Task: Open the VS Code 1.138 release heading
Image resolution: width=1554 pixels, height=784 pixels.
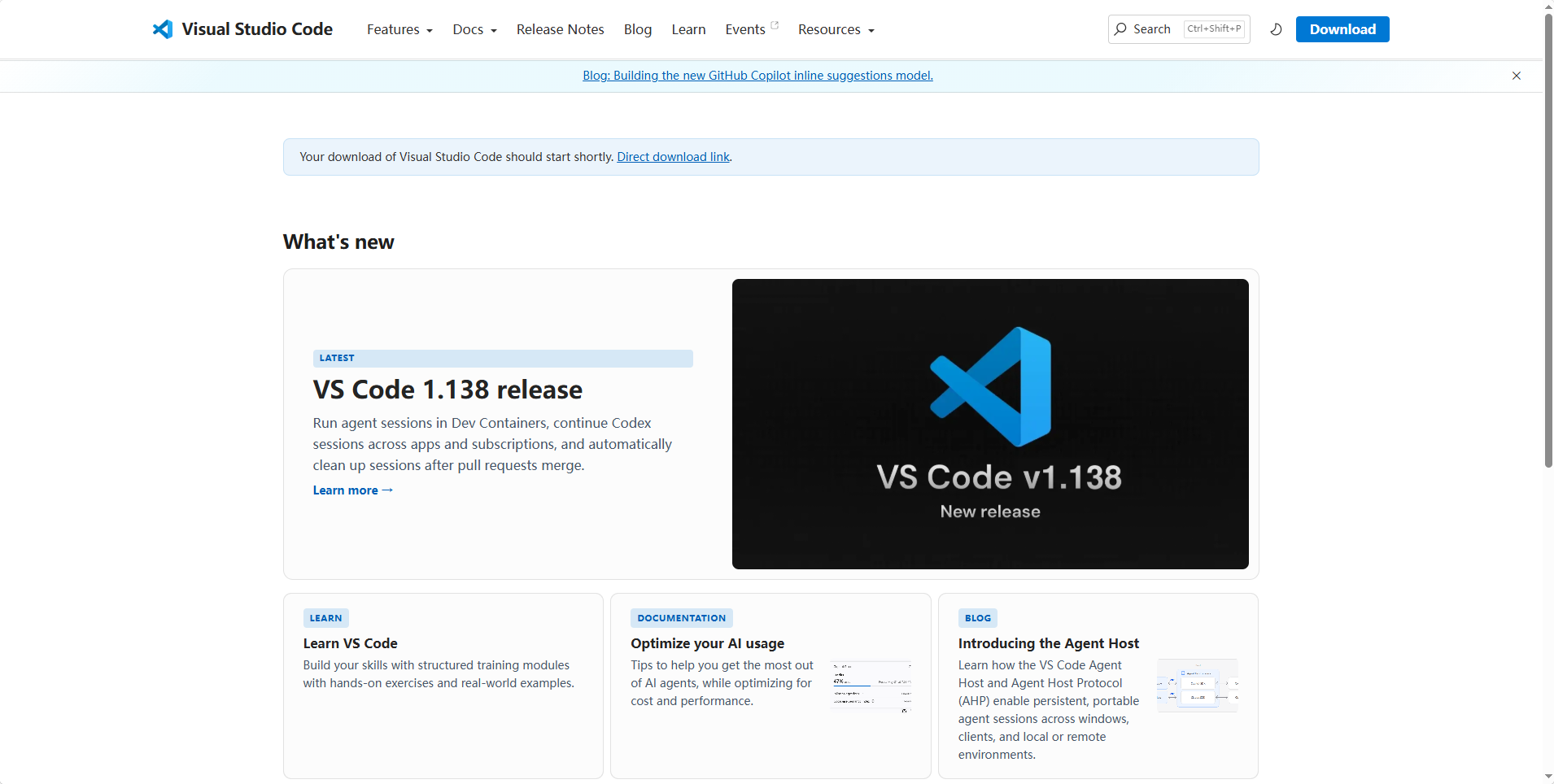Action: click(x=447, y=390)
